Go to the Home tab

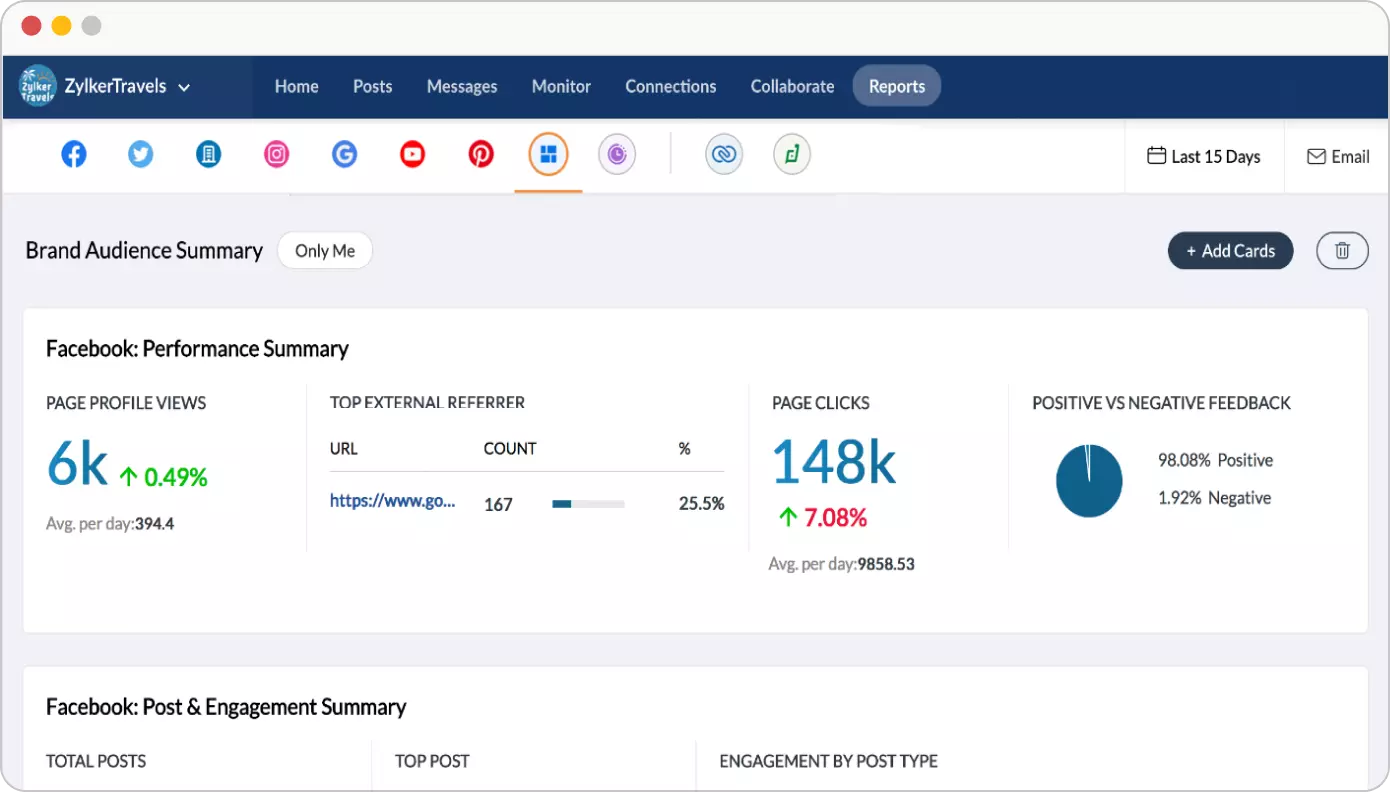coord(296,87)
